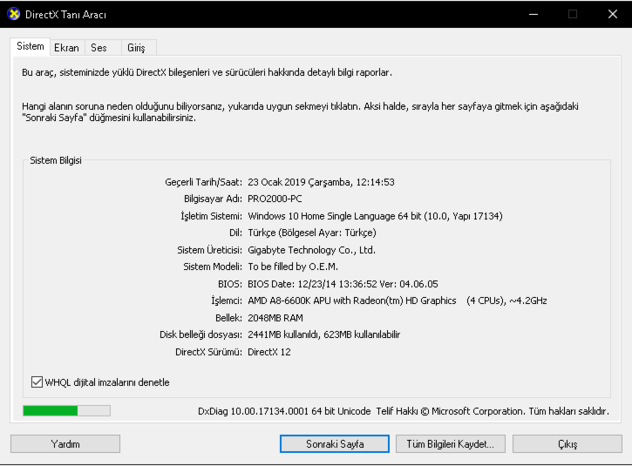Open the Ekran tab
632x466 pixels.
67,48
